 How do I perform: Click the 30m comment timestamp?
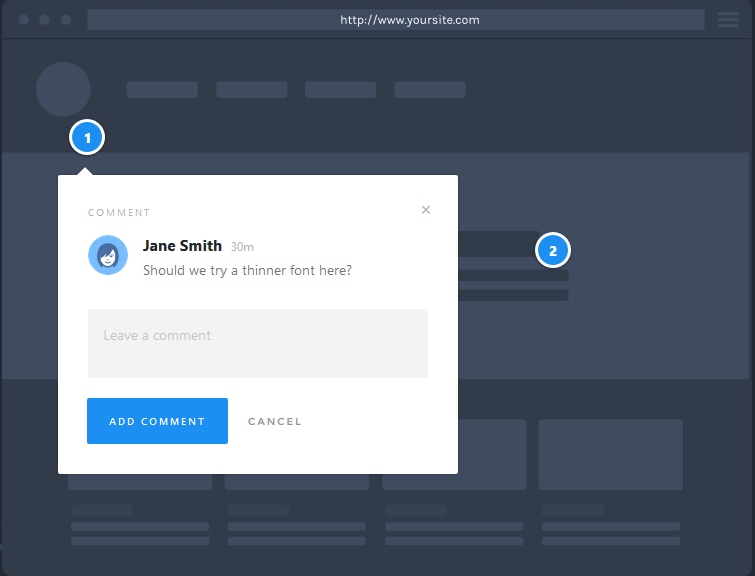pos(242,247)
